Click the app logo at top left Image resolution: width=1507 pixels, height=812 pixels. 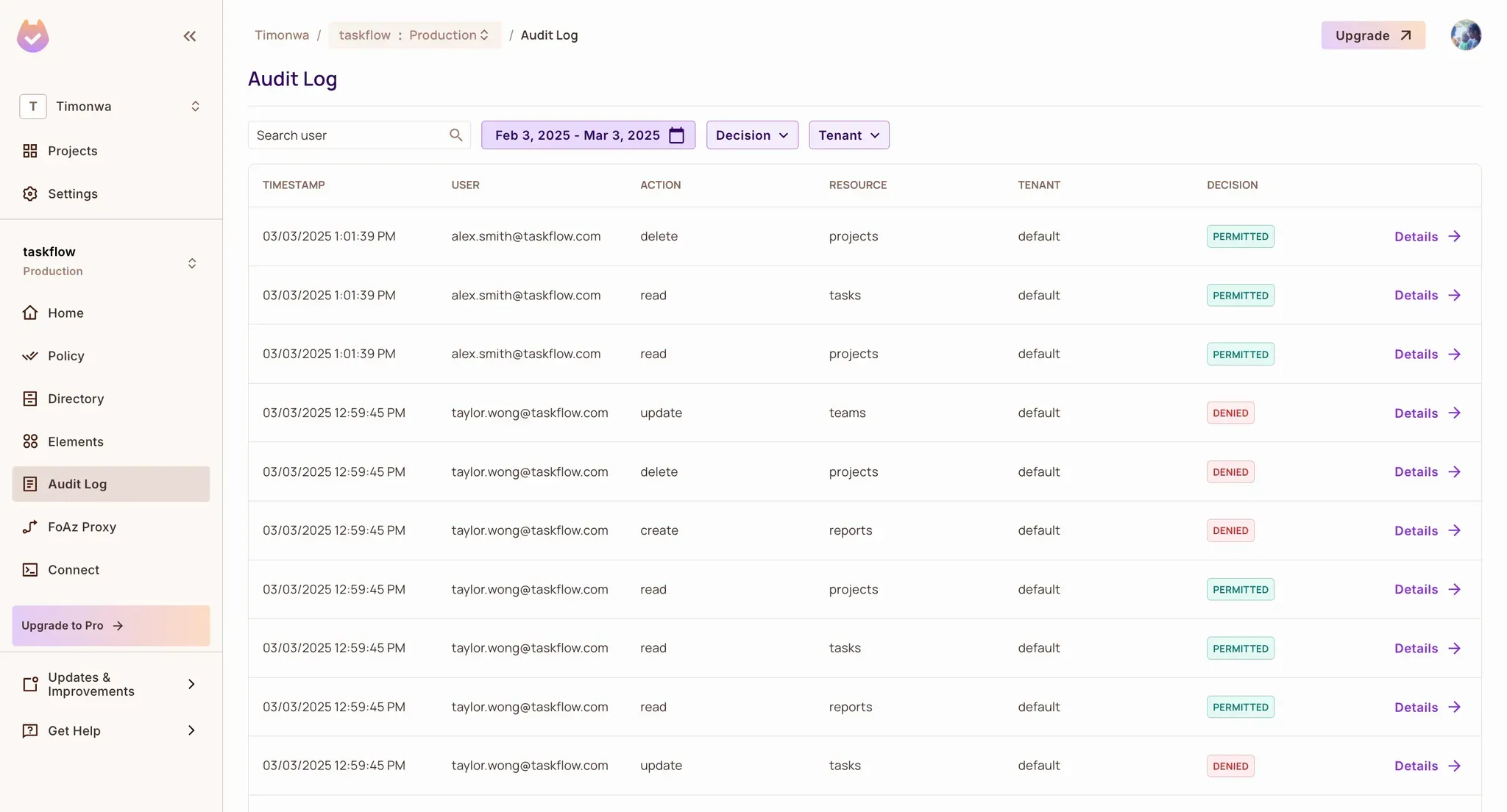pos(33,36)
